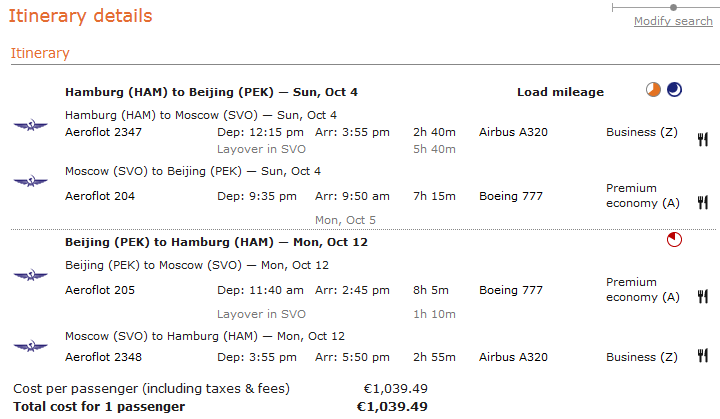Screen dimensions: 720x419
Task: Click the bold total cost amount €1,039.49
Action: pos(392,406)
